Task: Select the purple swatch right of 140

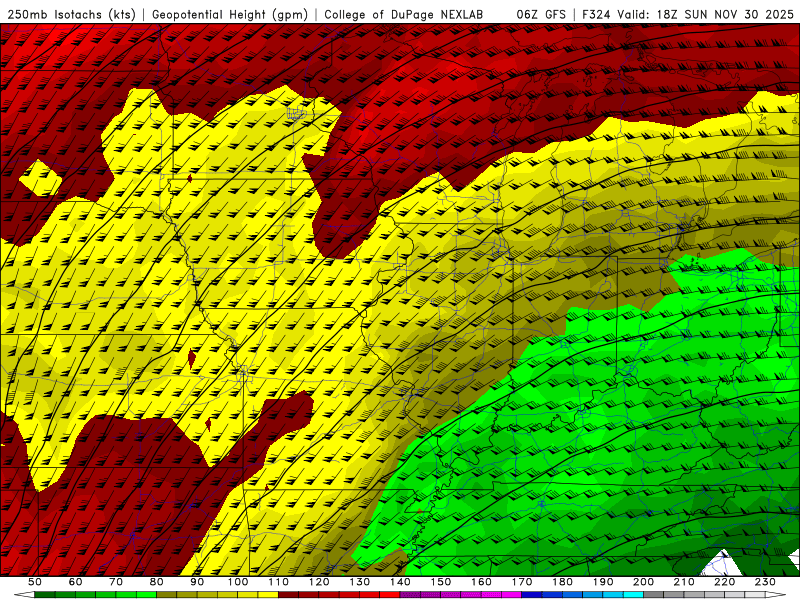Action: point(411,595)
